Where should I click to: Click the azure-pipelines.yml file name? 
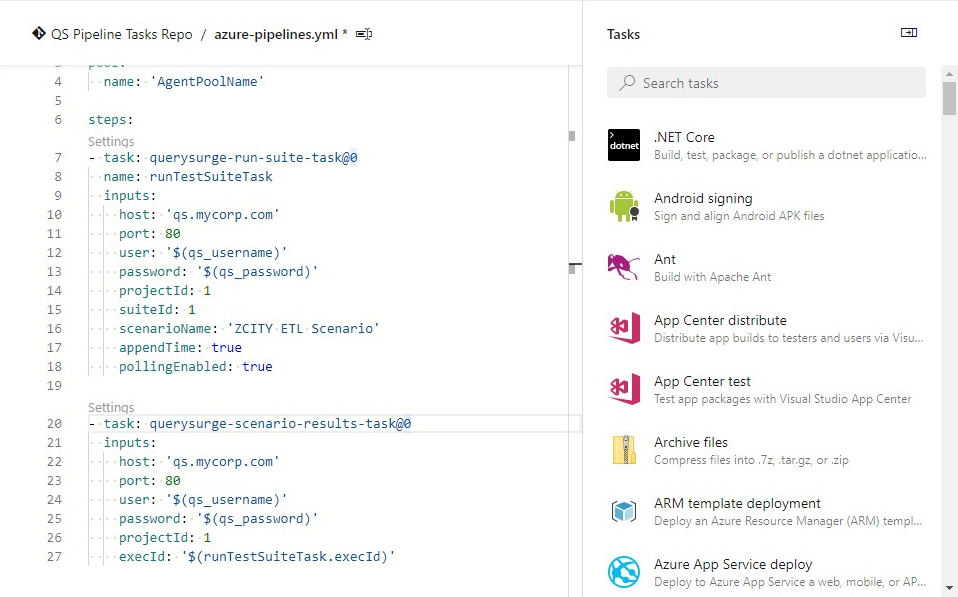pyautogui.click(x=276, y=34)
